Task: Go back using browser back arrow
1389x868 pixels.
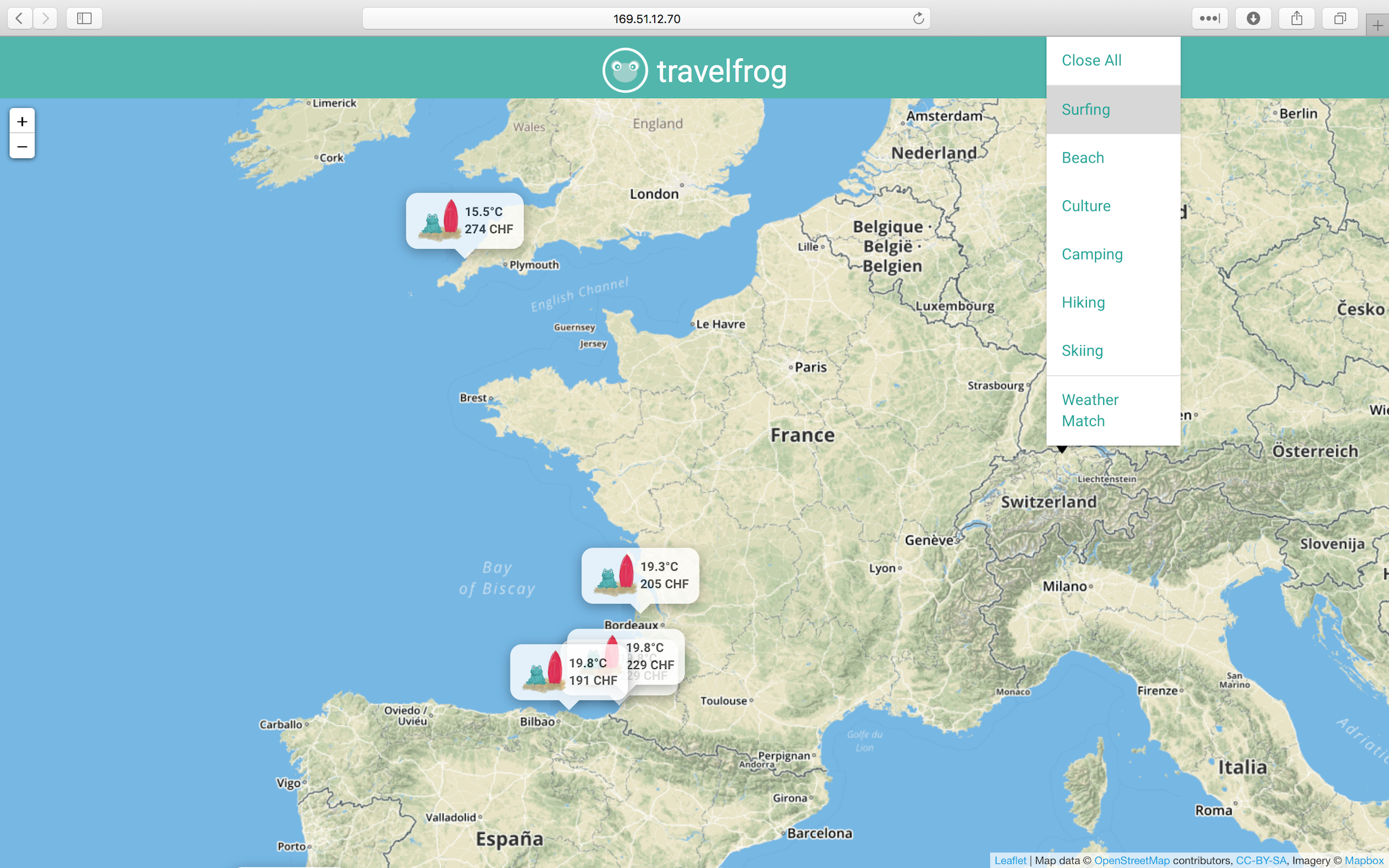Action: [x=20, y=19]
